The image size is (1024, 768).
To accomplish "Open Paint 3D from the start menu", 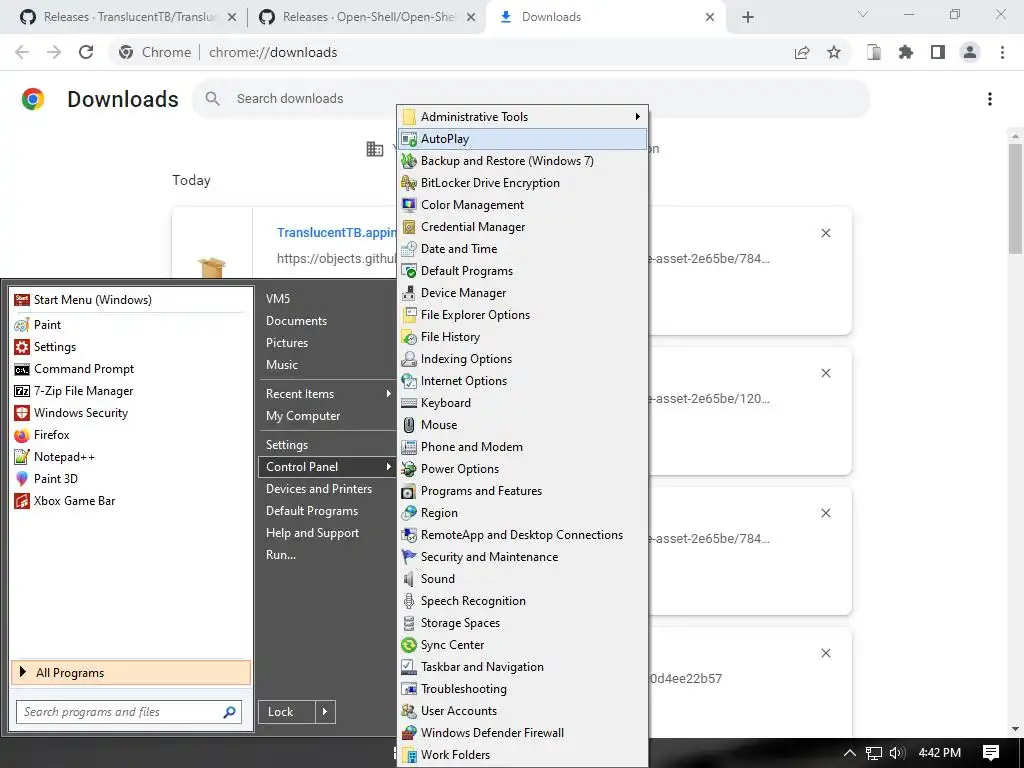I will (131, 479).
